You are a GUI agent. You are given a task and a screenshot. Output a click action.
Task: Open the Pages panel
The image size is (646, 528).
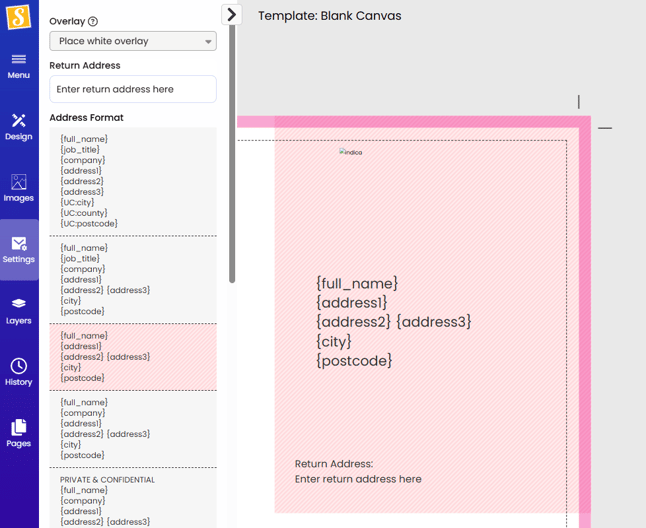click(x=19, y=433)
